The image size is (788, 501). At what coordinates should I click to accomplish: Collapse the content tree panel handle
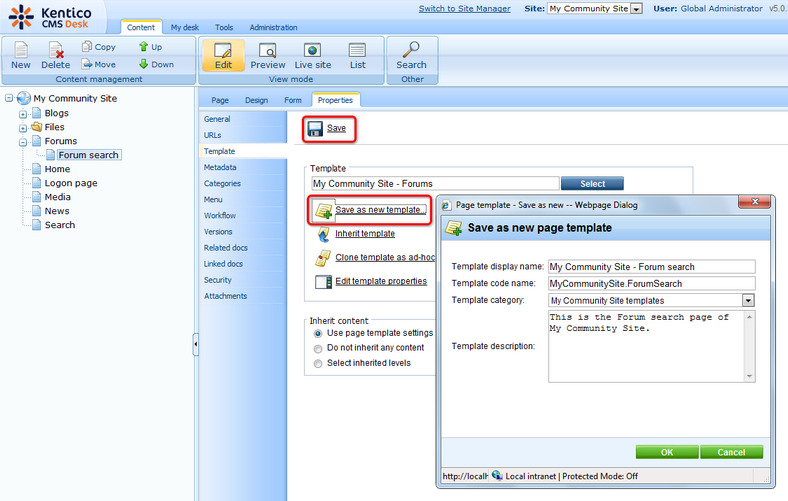[195, 344]
